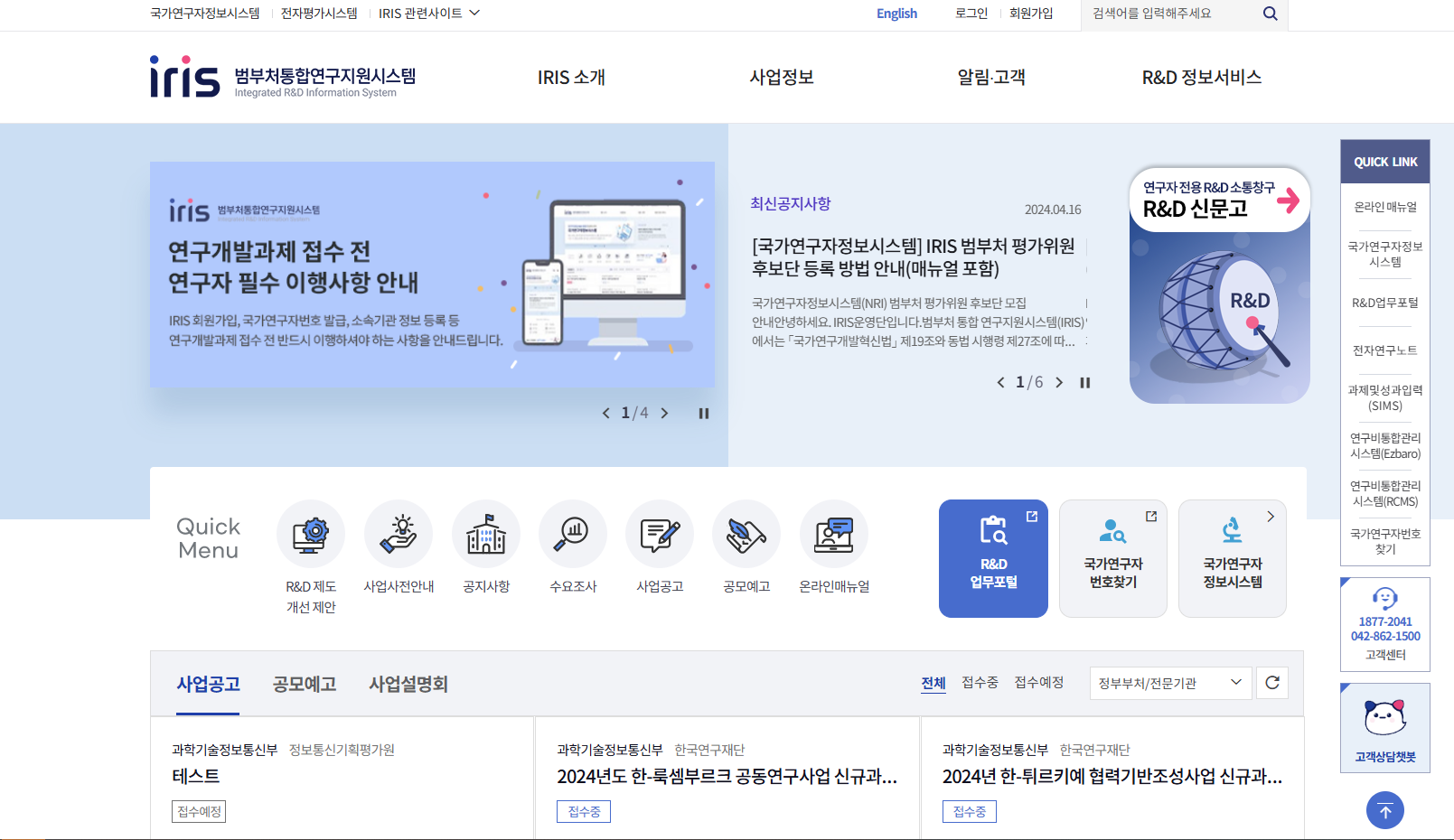Open the 고객상담챗봇 chatbot icon

click(x=1385, y=728)
